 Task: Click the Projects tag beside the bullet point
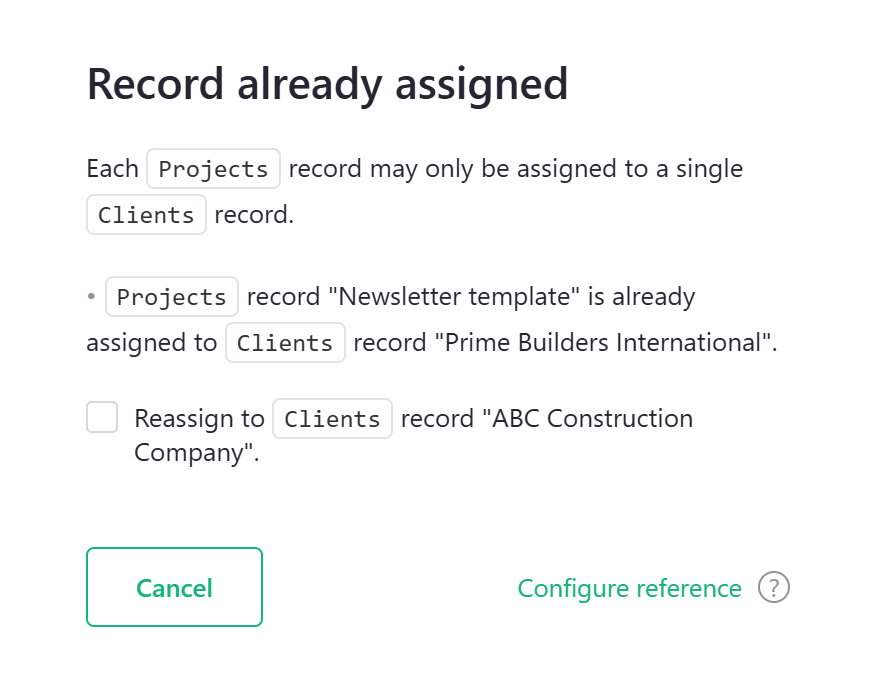point(172,297)
